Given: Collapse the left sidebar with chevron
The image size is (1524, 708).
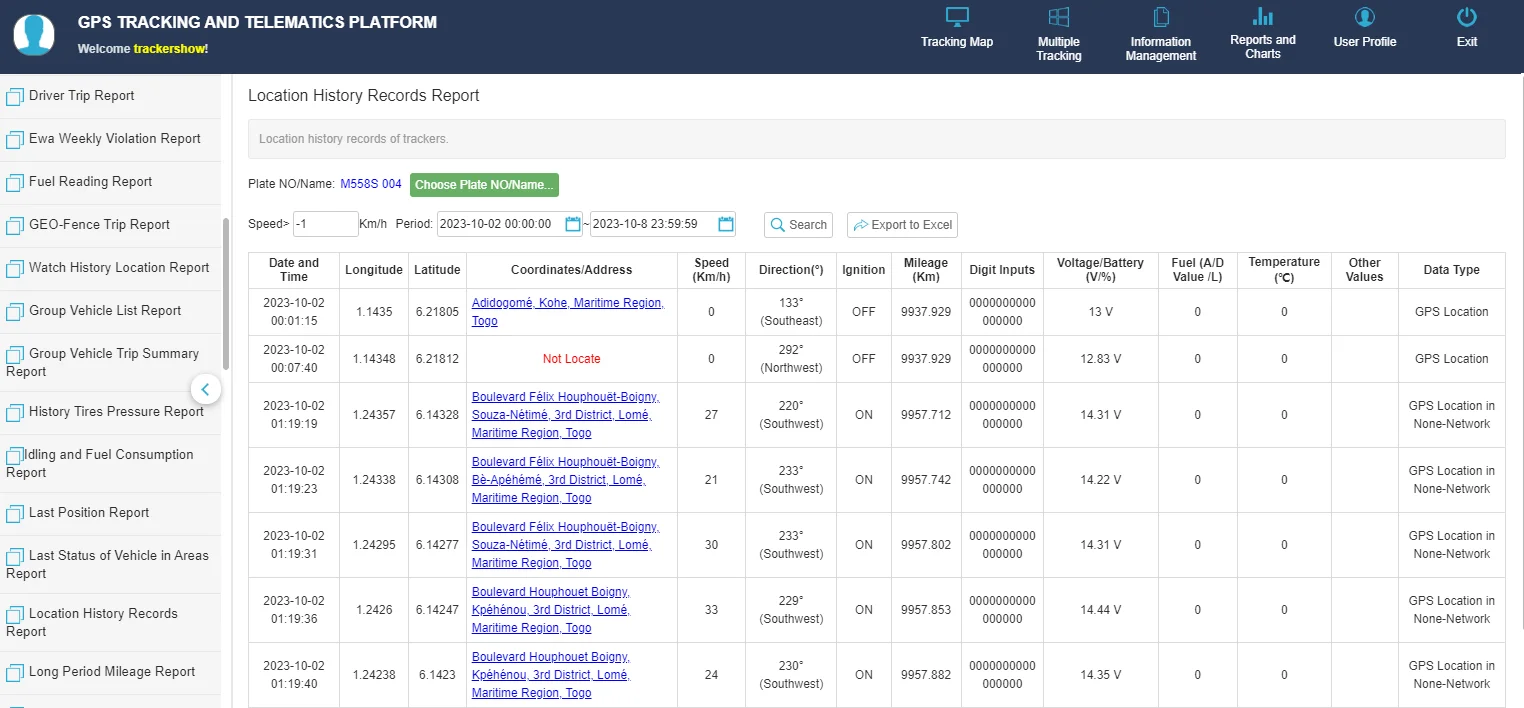Looking at the screenshot, I should [x=205, y=389].
